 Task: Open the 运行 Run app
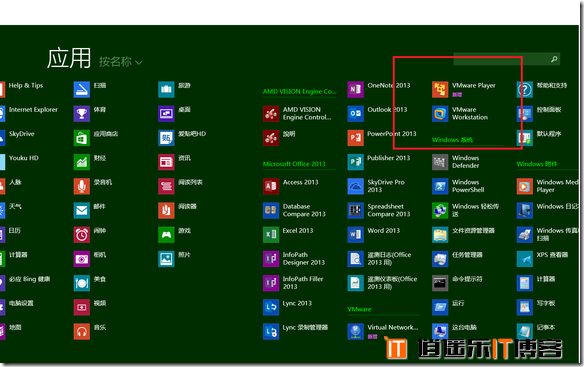pos(448,307)
